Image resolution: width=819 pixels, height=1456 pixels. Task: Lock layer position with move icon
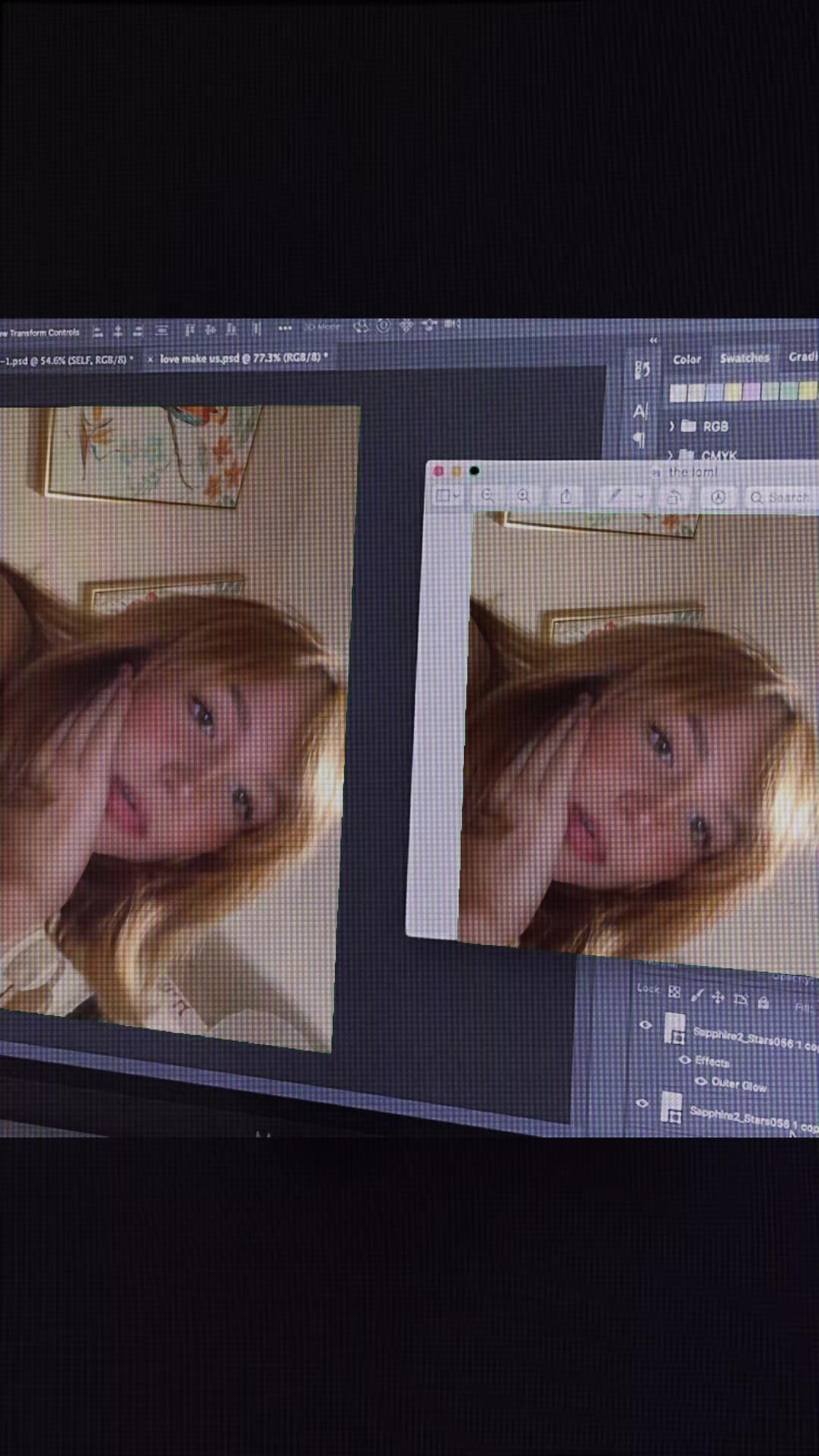718,998
